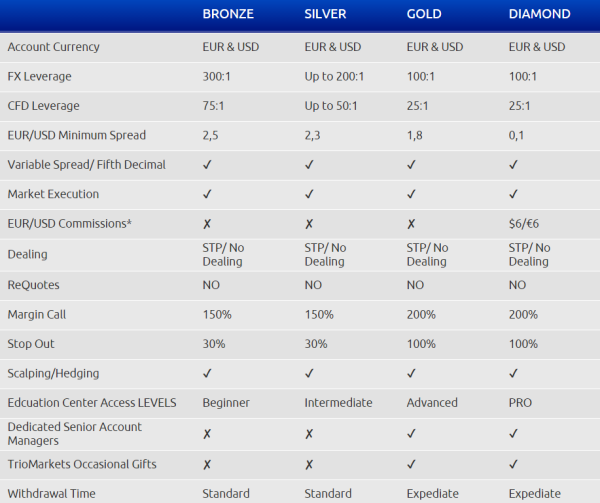This screenshot has height=503, width=600.
Task: Click Gold TrioMarkets Occasional Gifts checkmark
Action: [411, 464]
